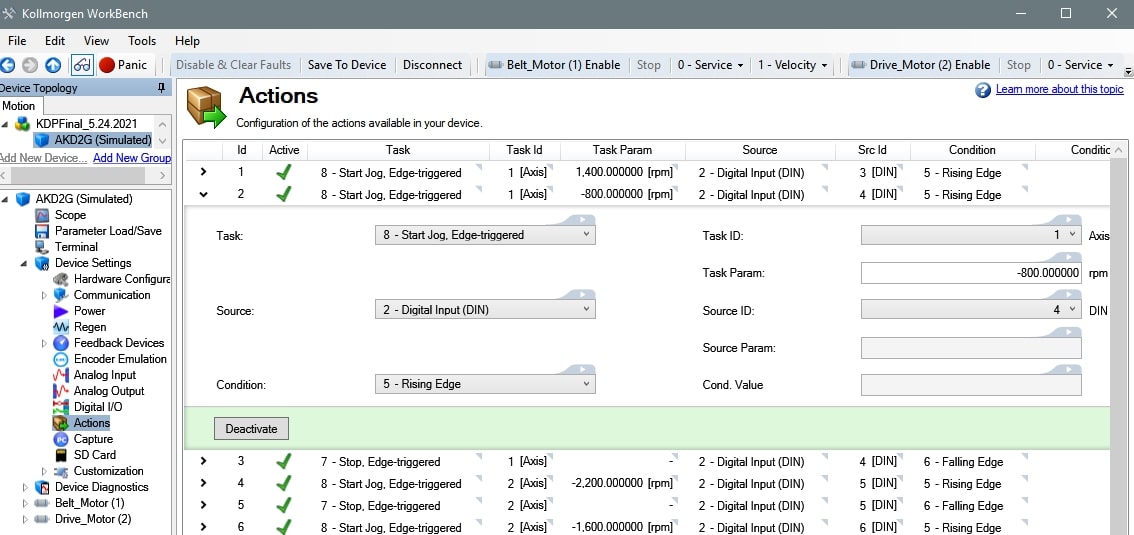Toggle Active checkmark for action 6
Viewport: 1134px width, 535px height.
284,527
